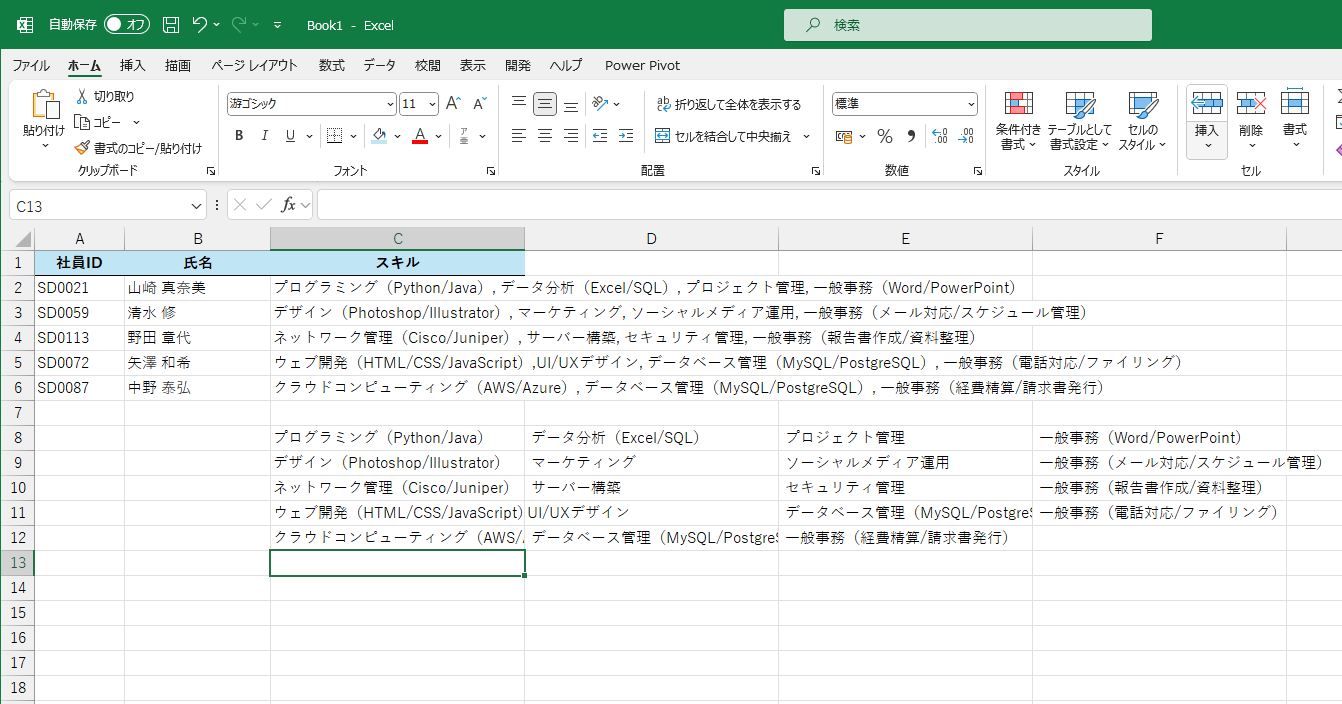Open the number format dropdown (標準)
1342x704 pixels.
[970, 103]
